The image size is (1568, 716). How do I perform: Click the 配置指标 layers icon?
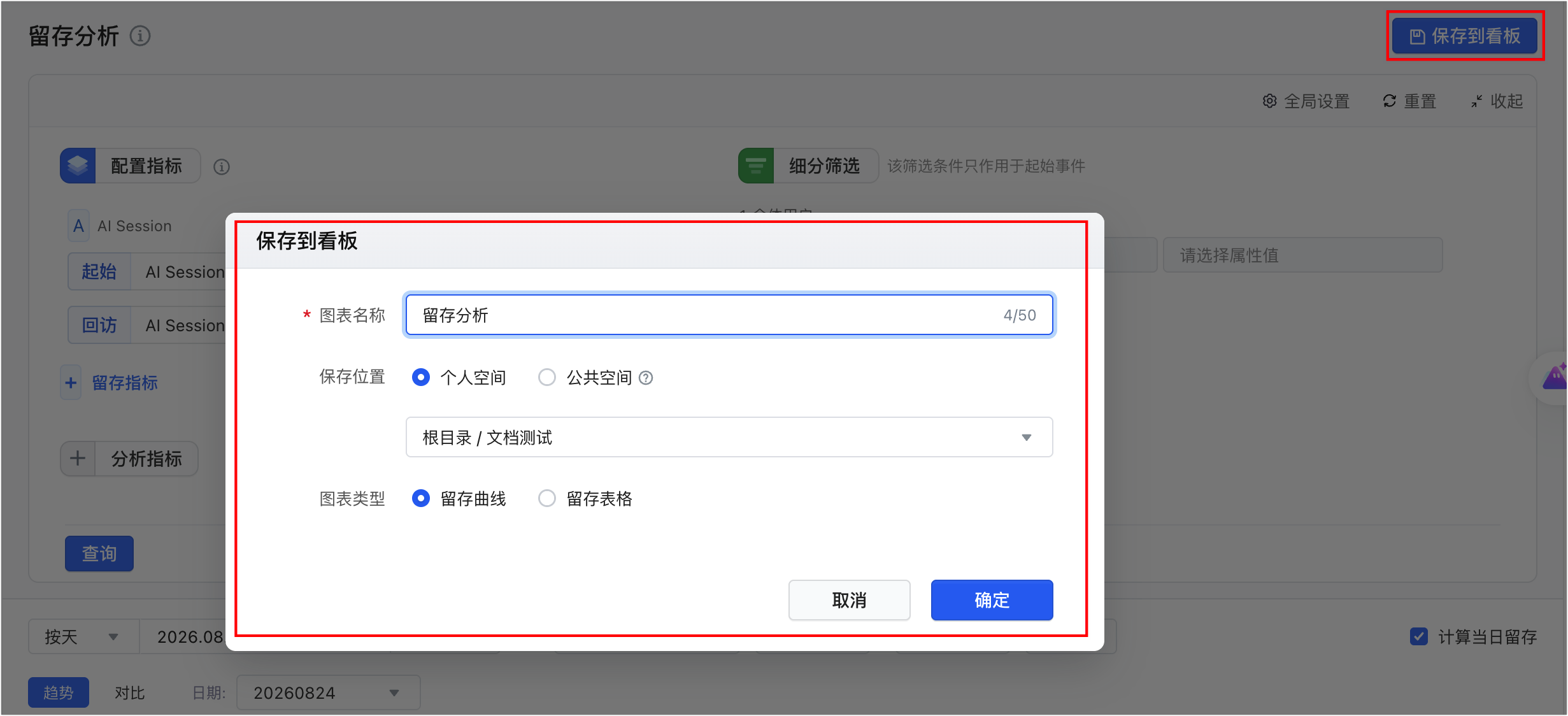click(x=78, y=166)
